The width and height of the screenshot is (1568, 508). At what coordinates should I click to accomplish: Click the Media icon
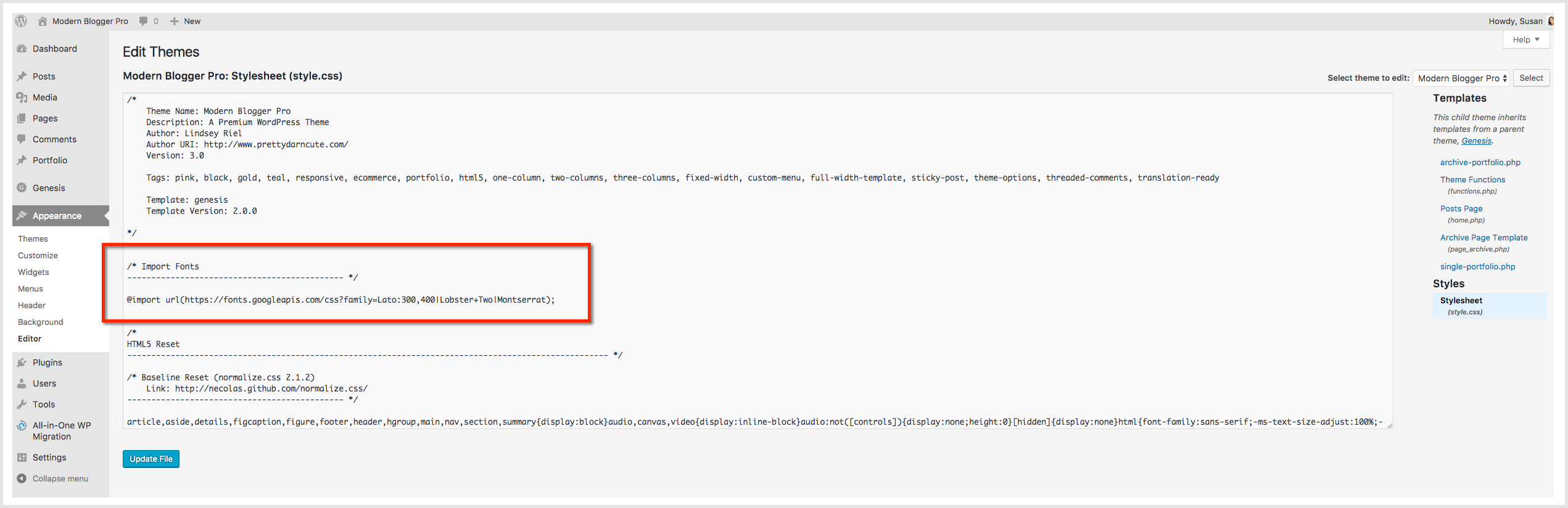(x=22, y=97)
